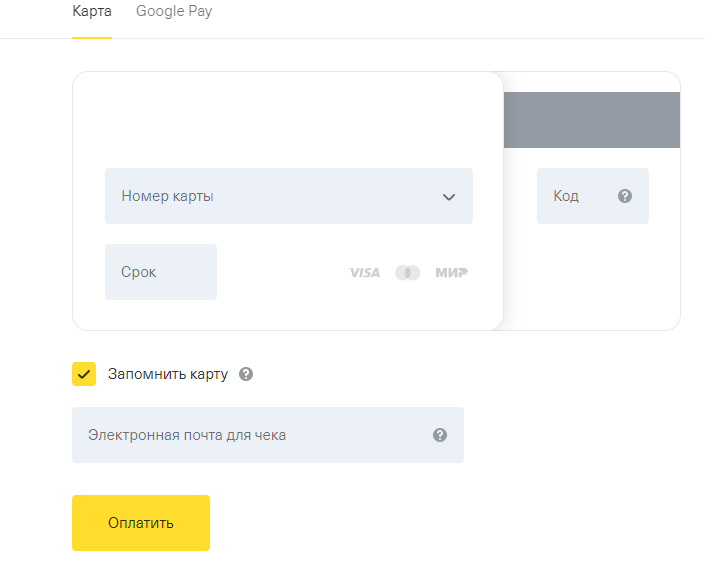Switch to the Карта tab
Image resolution: width=705 pixels, height=574 pixels.
pos(91,12)
